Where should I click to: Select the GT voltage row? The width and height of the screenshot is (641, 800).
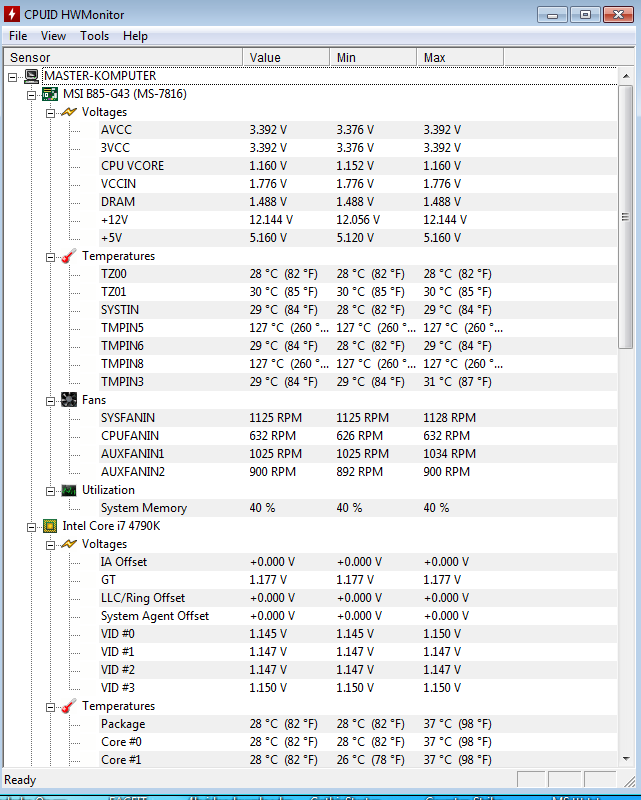coord(358,580)
